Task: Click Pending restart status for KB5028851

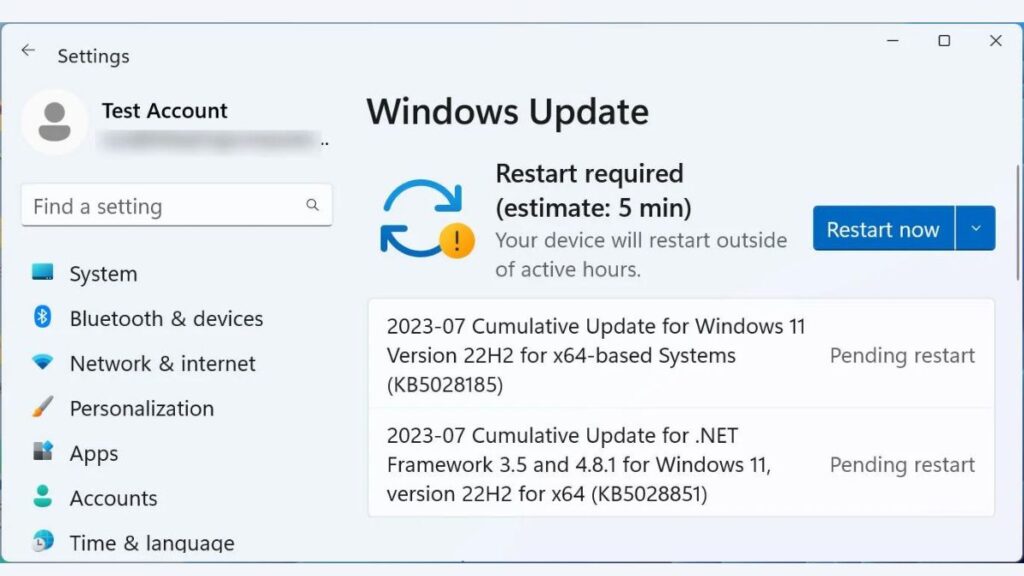Action: tap(902, 464)
